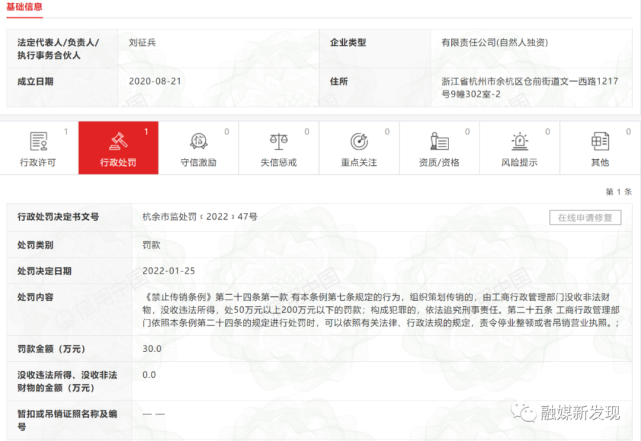Click the 住所 label

coord(338,81)
